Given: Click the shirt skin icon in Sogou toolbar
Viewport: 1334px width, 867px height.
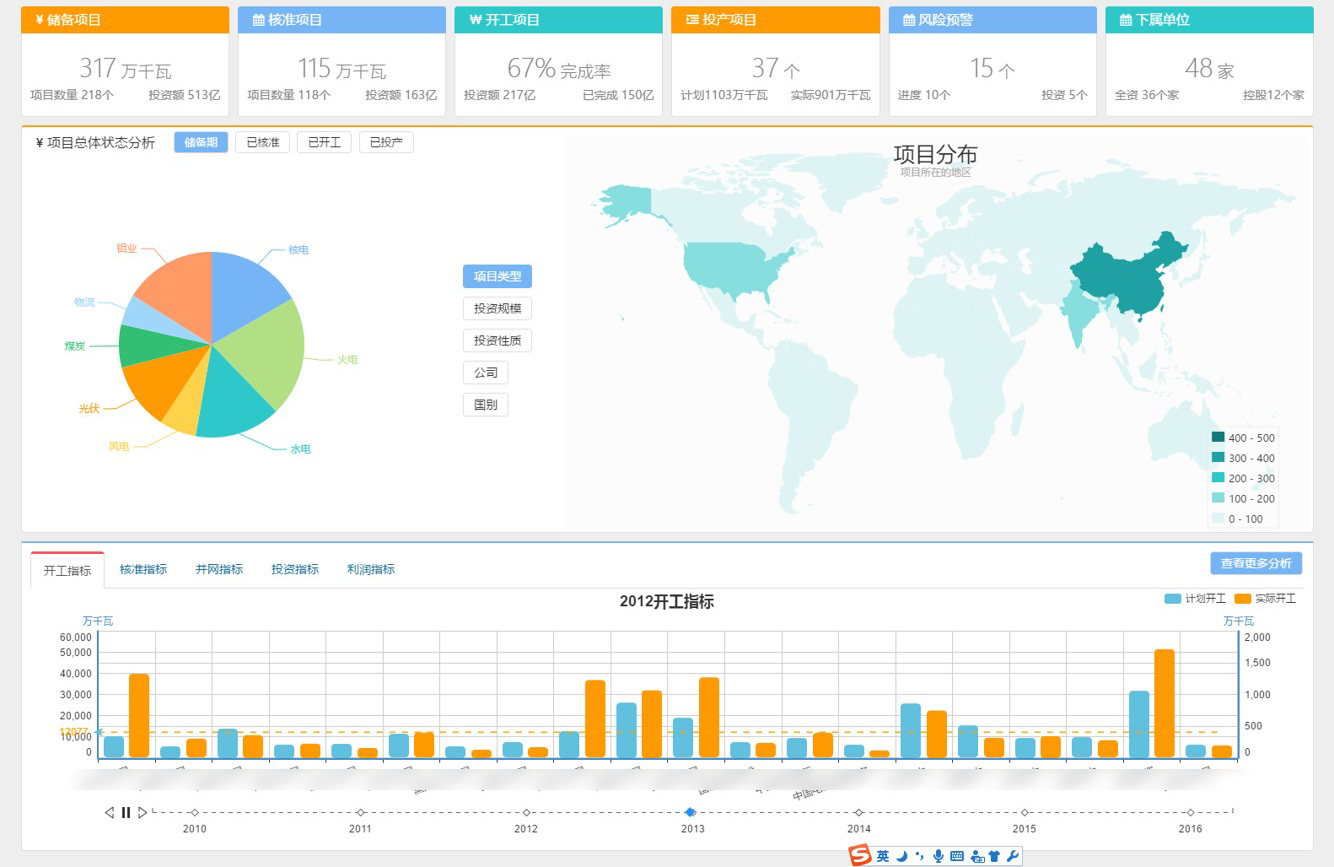Looking at the screenshot, I should tap(994, 856).
